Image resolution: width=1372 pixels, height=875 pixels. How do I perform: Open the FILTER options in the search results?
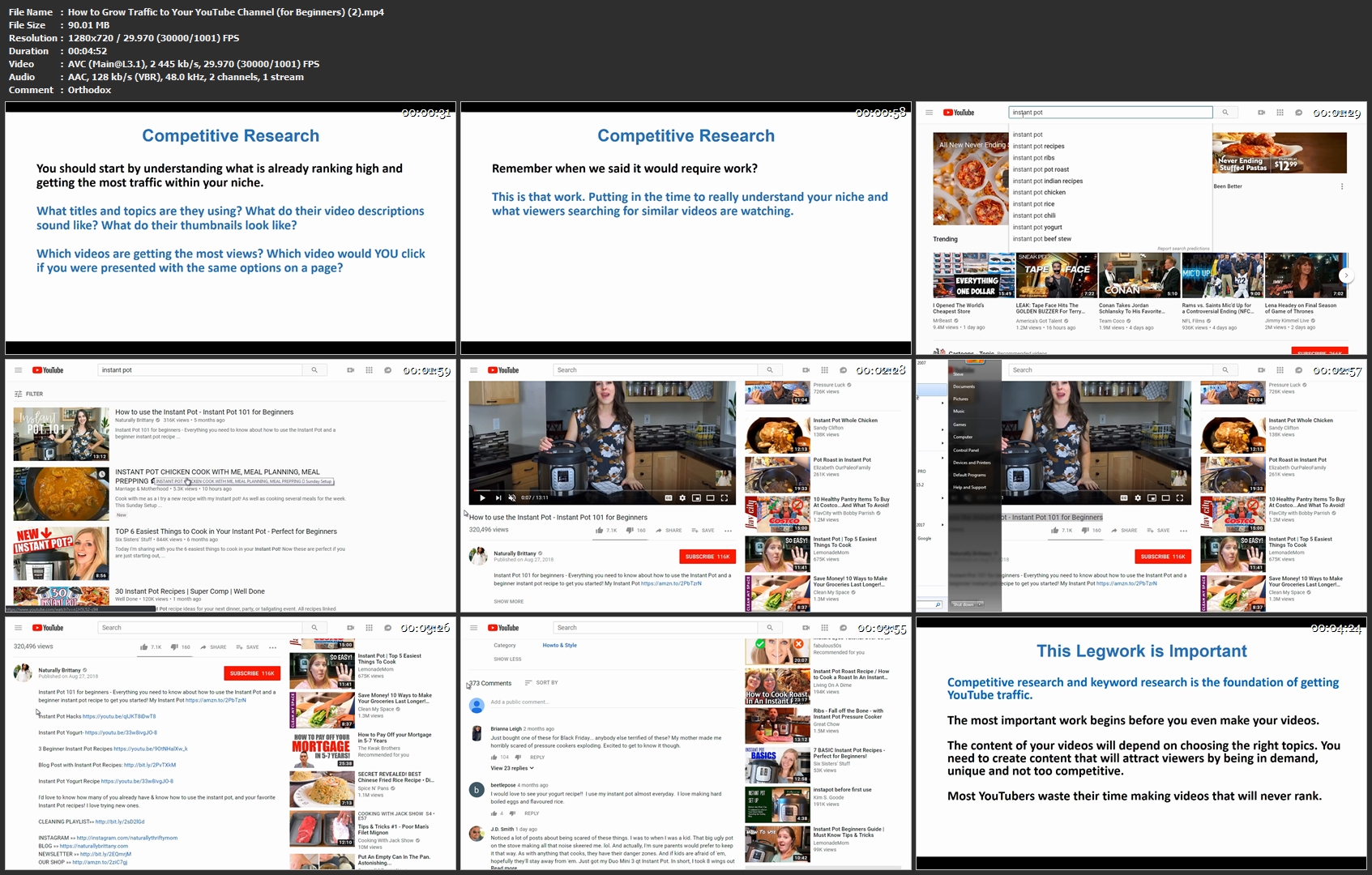point(28,394)
